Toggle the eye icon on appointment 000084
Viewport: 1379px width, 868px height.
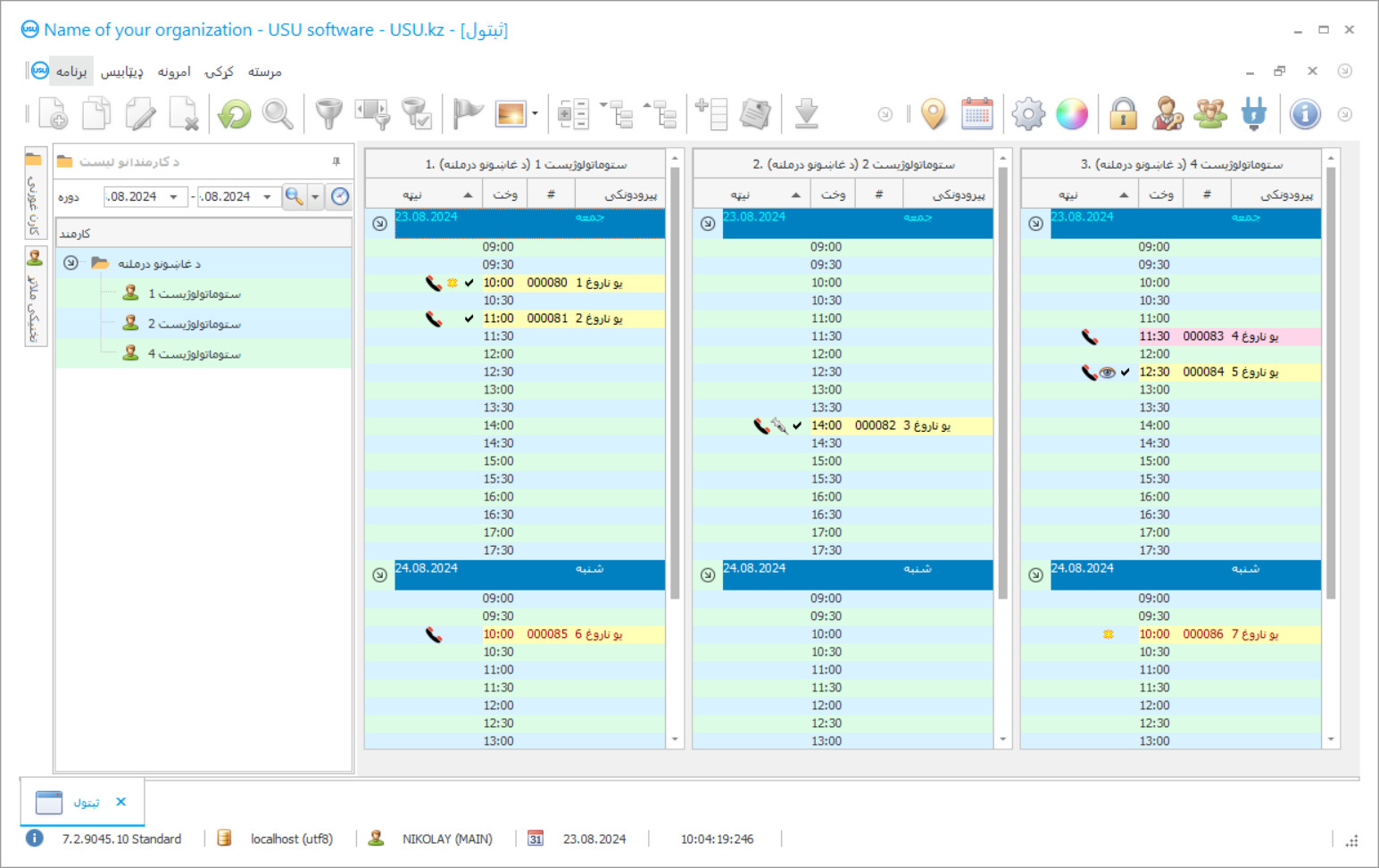pos(1108,372)
